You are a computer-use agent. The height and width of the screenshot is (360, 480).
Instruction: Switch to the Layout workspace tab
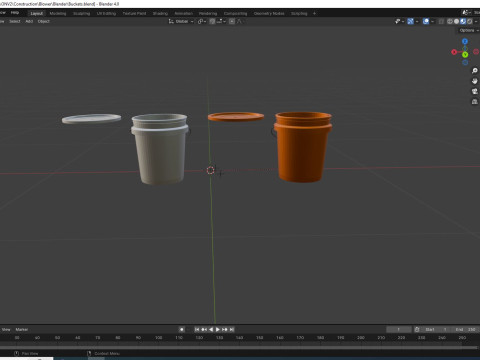(x=37, y=13)
